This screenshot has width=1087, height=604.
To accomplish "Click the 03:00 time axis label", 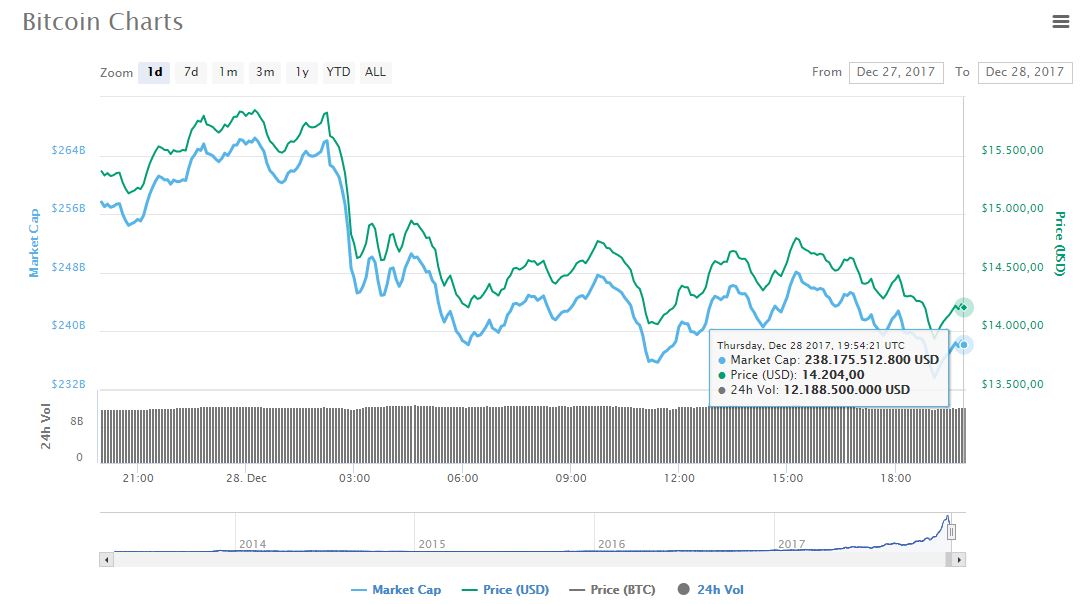I will click(354, 478).
